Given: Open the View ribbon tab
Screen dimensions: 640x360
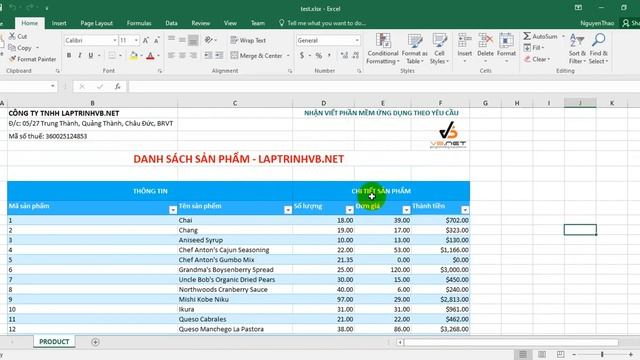Looking at the screenshot, I should (x=230, y=23).
